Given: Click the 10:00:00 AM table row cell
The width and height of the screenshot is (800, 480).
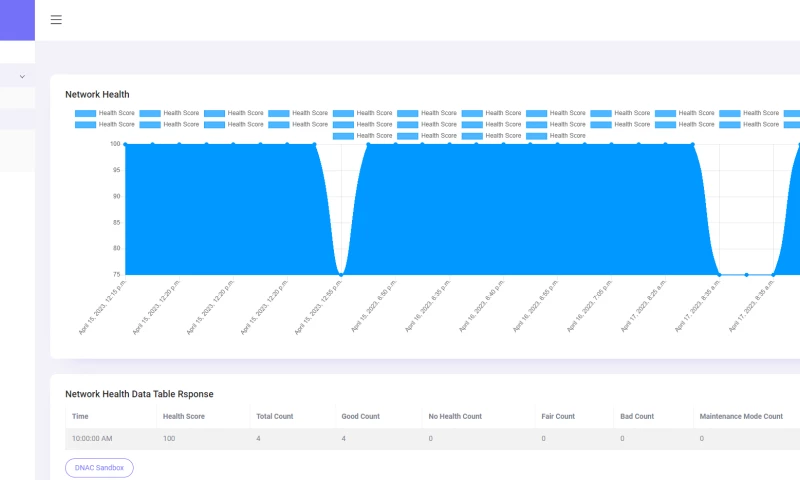Looking at the screenshot, I should coord(92,438).
